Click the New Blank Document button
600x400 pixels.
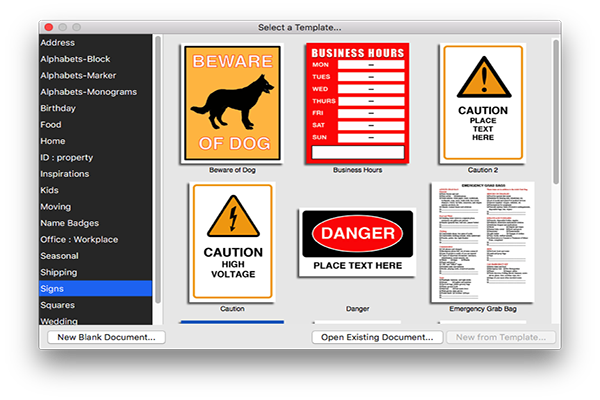tap(106, 337)
